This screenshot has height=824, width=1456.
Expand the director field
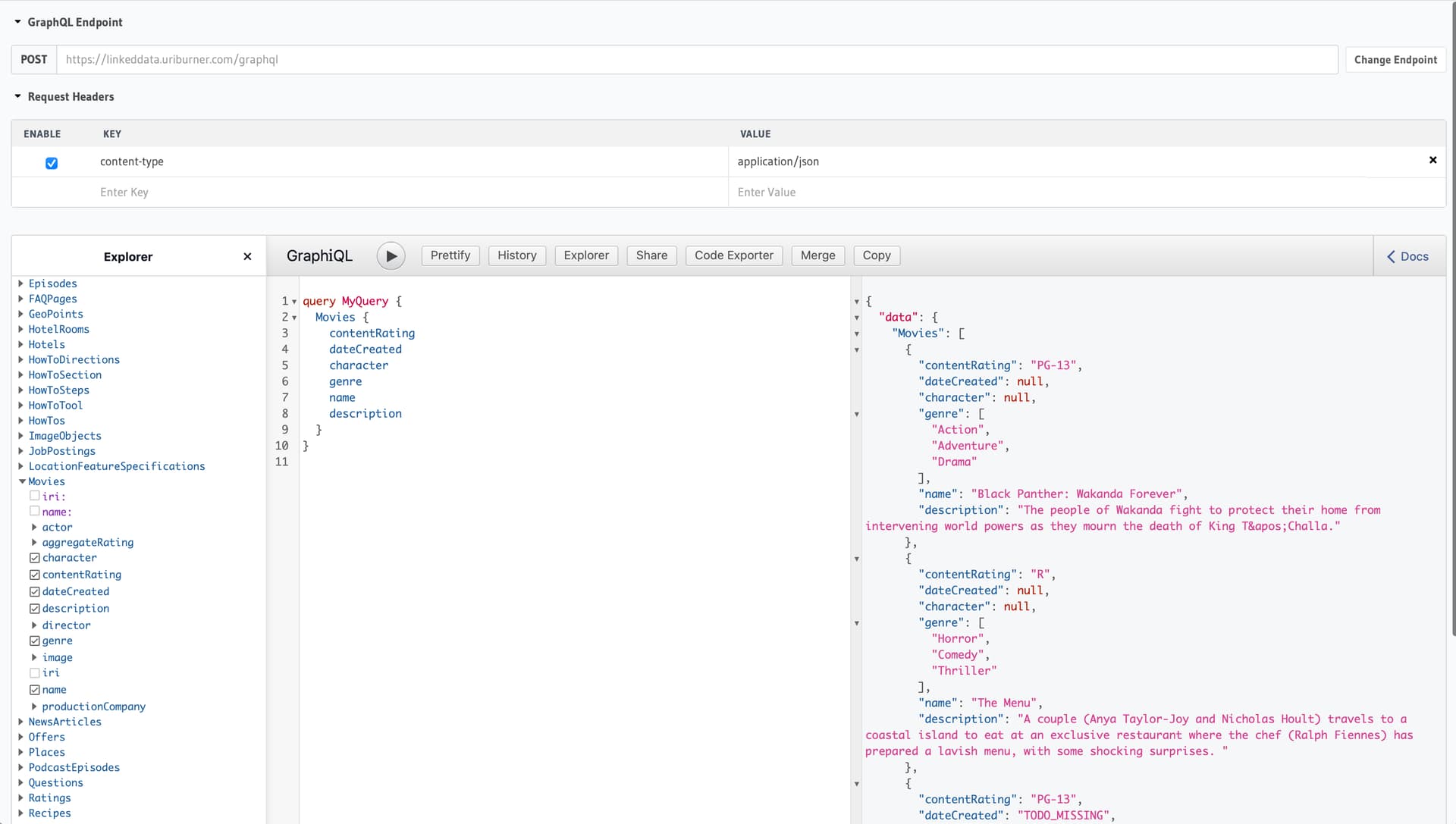(34, 625)
